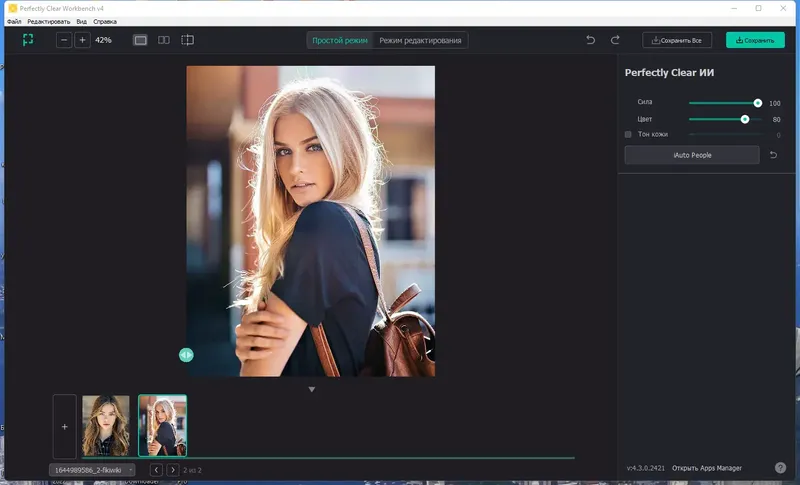The height and width of the screenshot is (485, 800).
Task: Select the split-view compare icon
Action: coord(187,40)
